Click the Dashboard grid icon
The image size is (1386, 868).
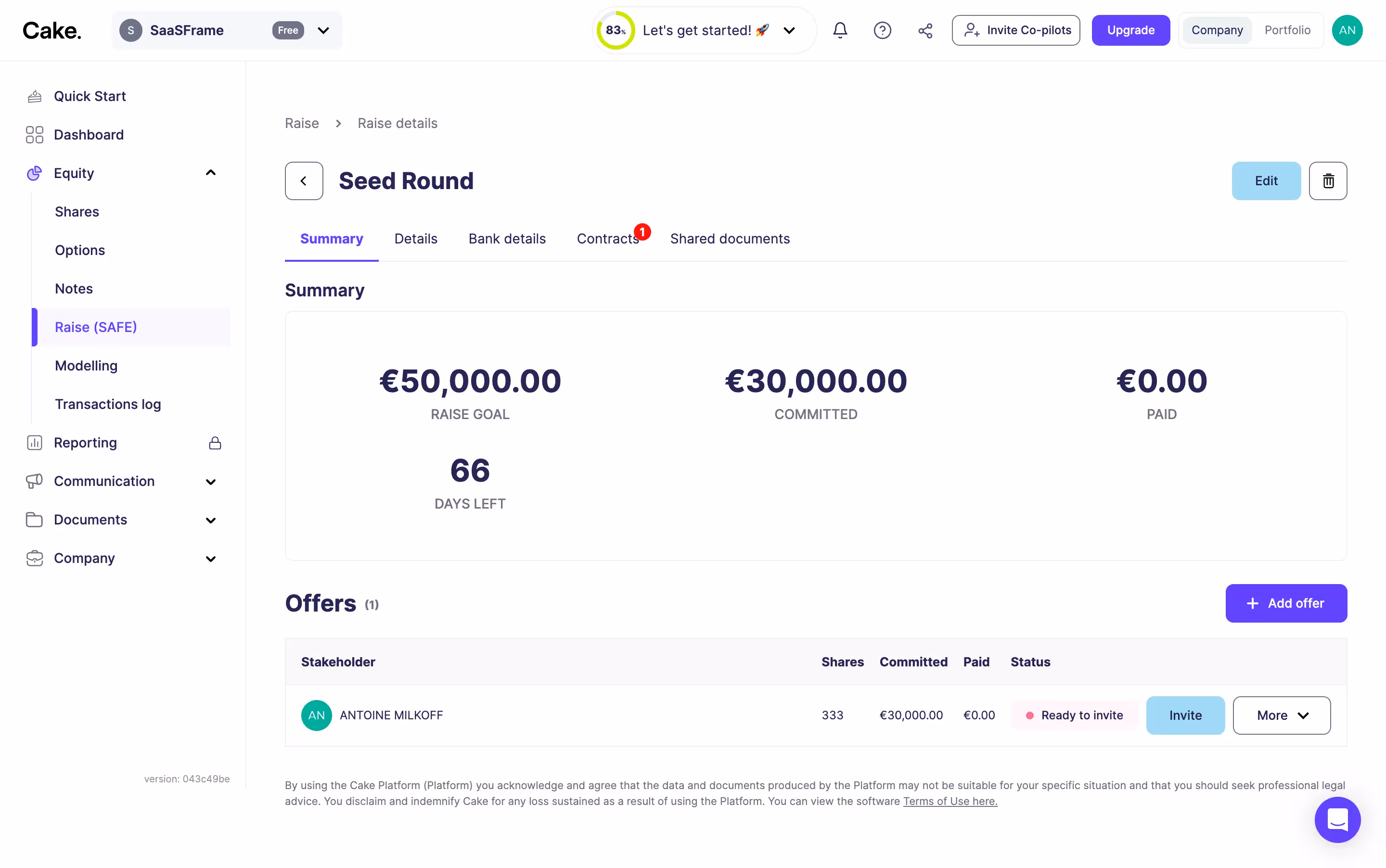pyautogui.click(x=34, y=134)
